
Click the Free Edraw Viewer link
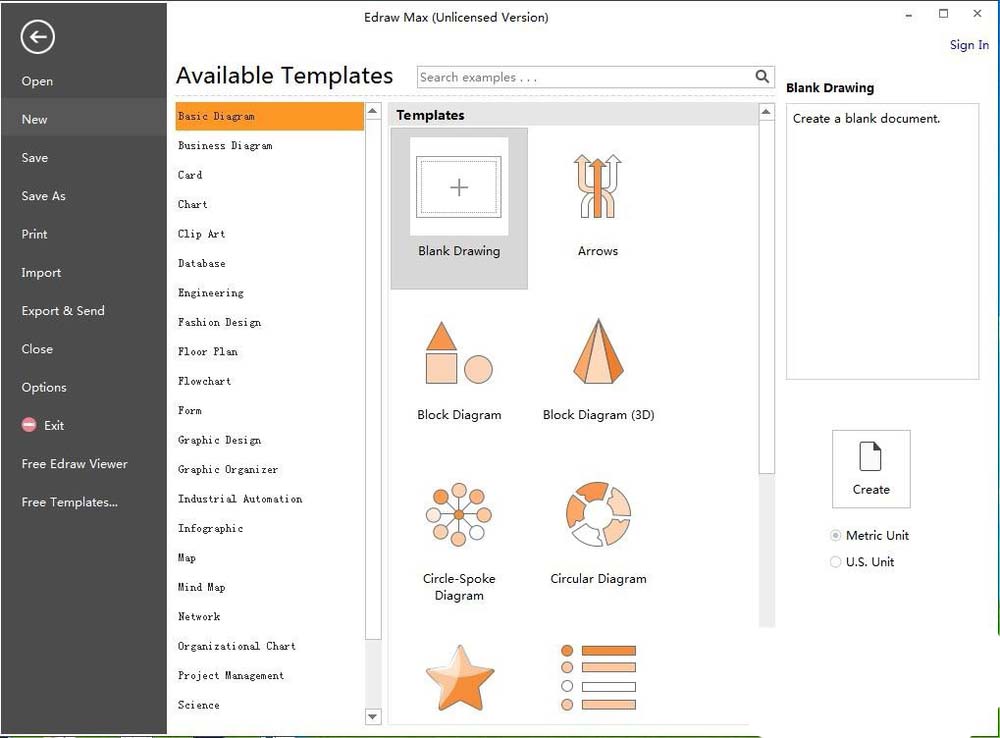click(x=75, y=464)
